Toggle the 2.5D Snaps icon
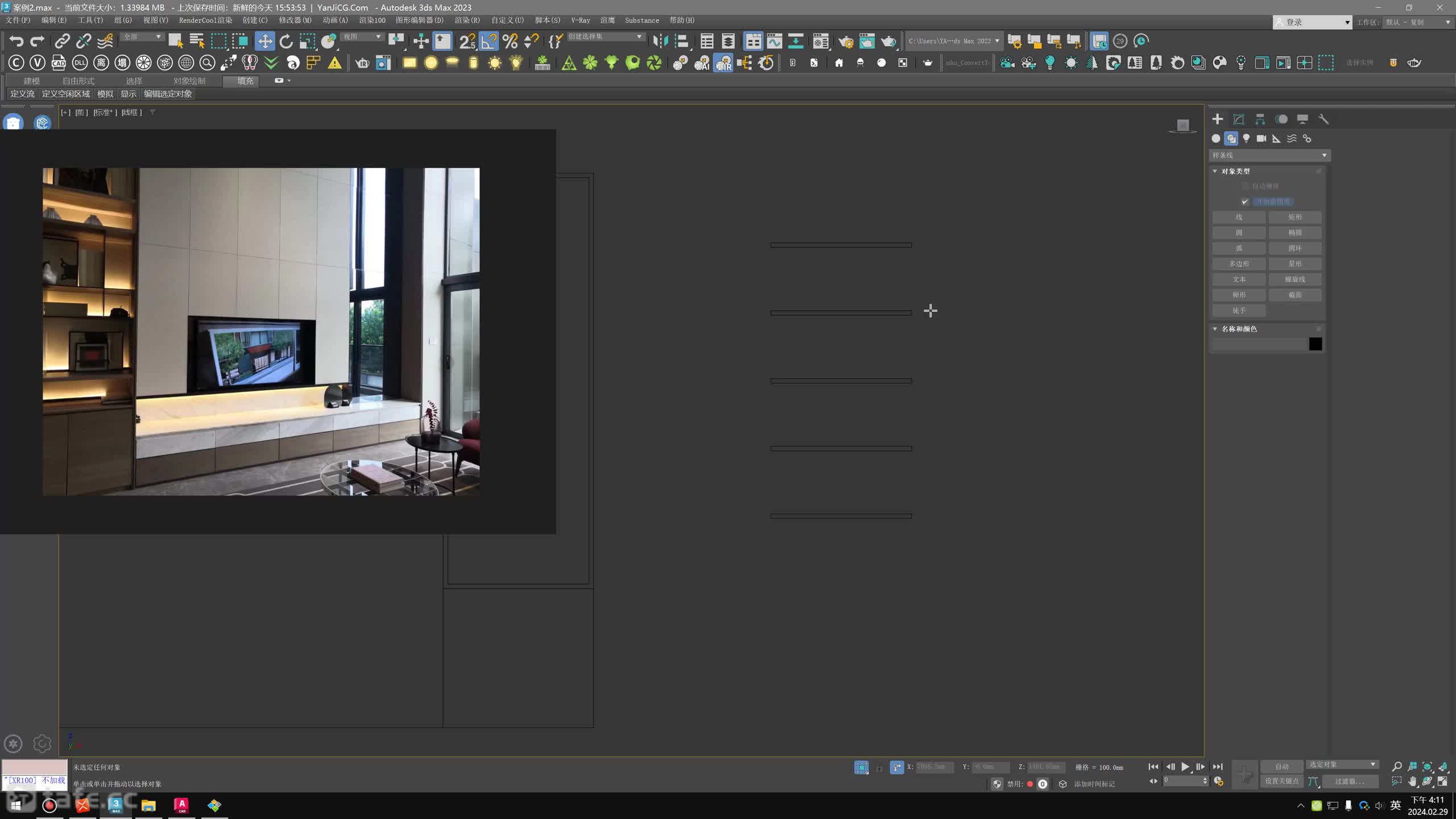 coord(467,41)
